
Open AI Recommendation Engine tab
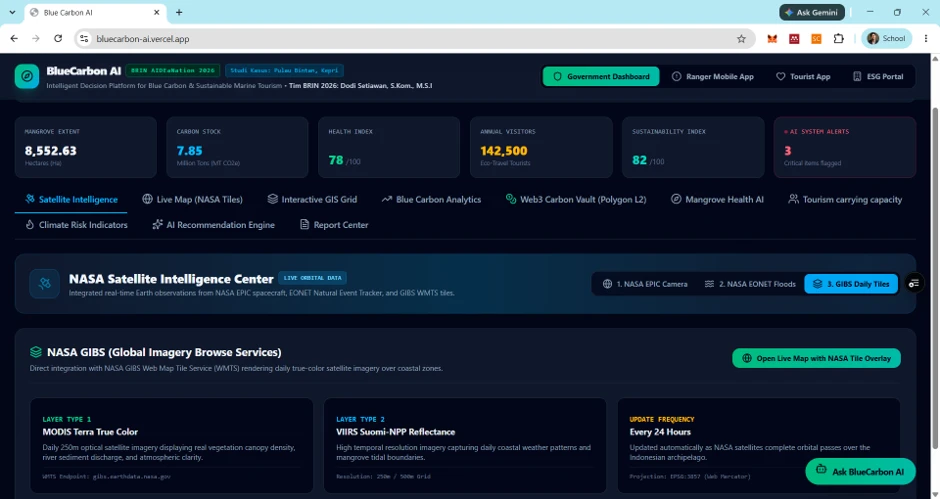coord(213,225)
